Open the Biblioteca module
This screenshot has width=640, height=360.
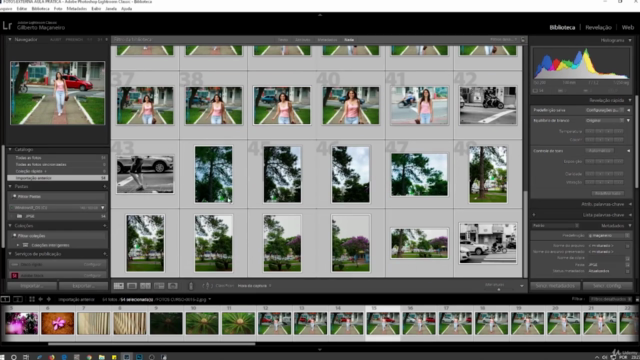tap(562, 27)
